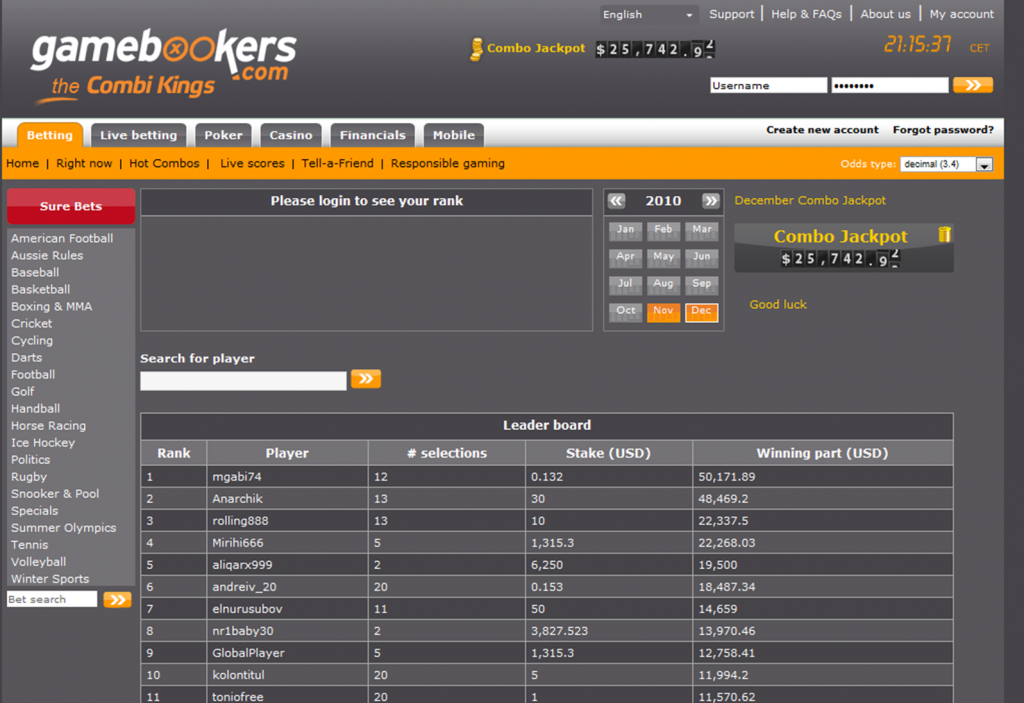Select Sep in the month calendar
Image resolution: width=1024 pixels, height=703 pixels.
point(701,284)
